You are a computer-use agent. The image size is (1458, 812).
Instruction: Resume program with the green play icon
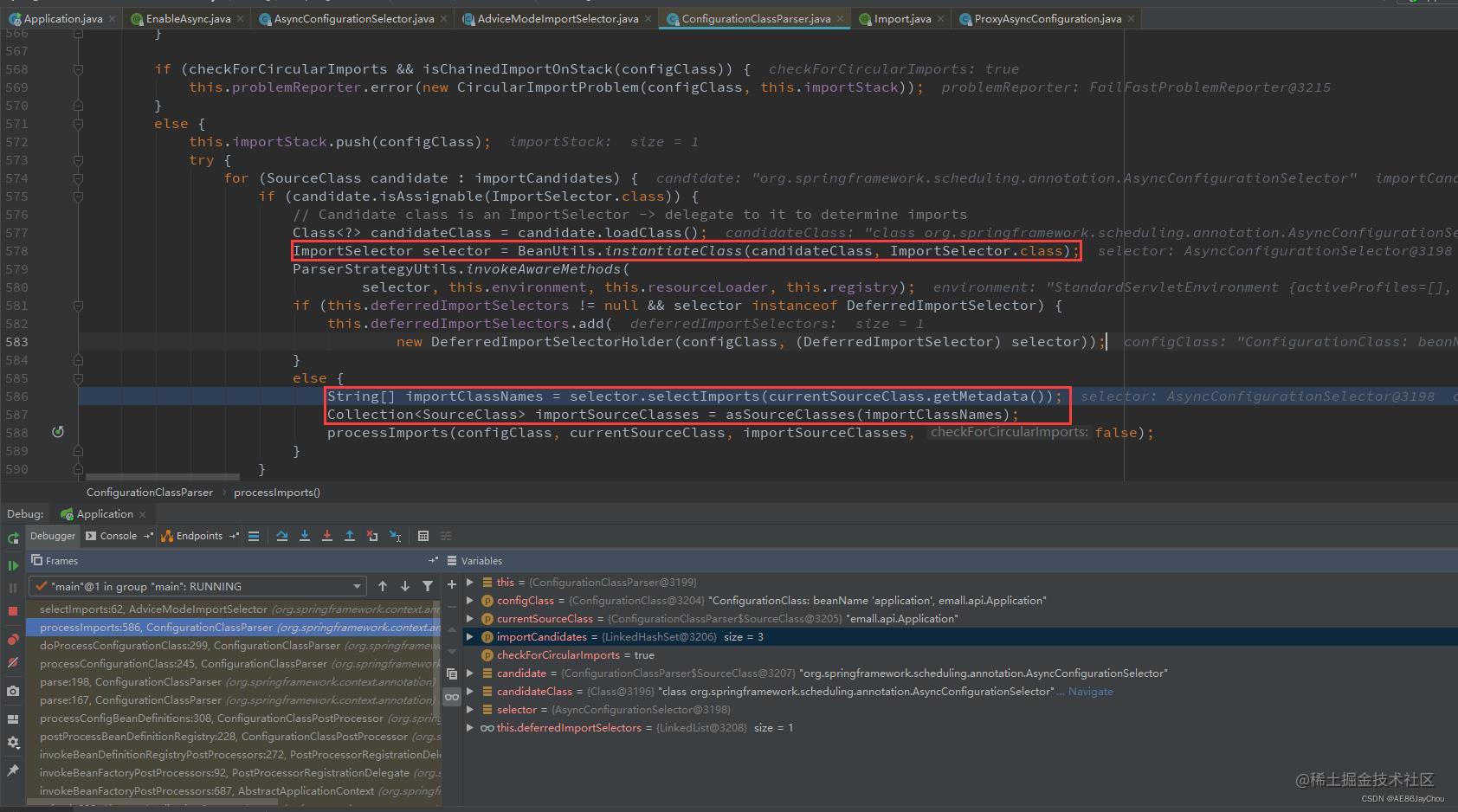pos(13,565)
